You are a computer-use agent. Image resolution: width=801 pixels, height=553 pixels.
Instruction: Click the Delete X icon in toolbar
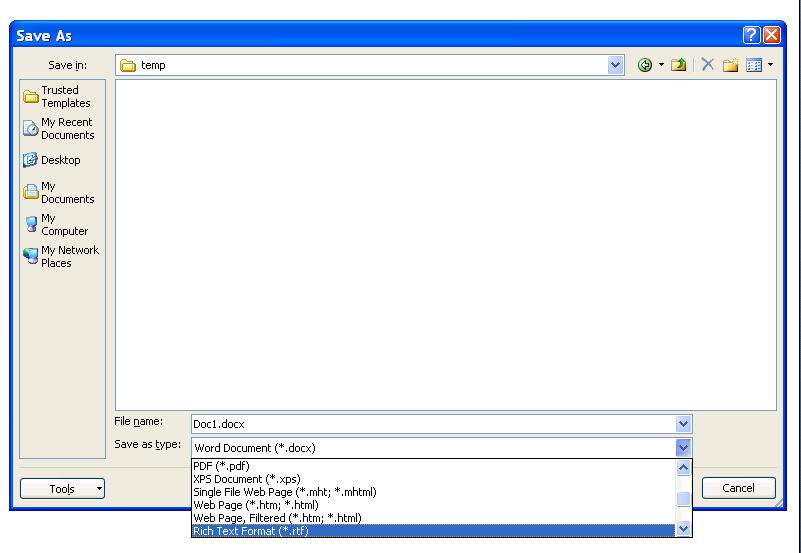pos(707,65)
